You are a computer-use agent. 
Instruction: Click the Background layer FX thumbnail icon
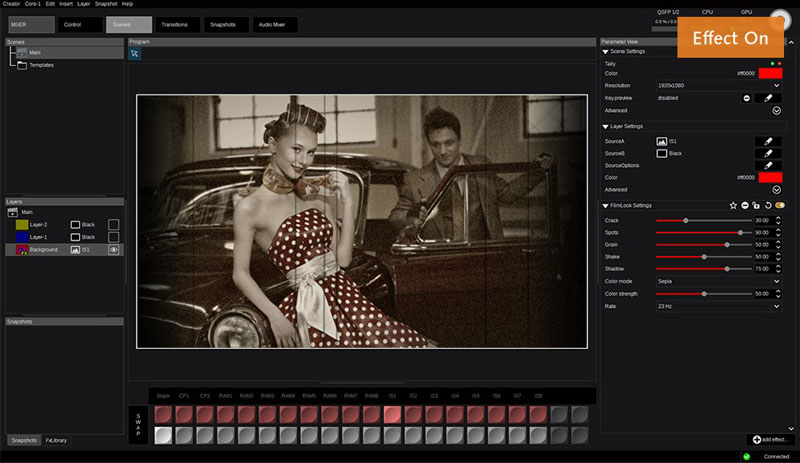pyautogui.click(x=21, y=250)
